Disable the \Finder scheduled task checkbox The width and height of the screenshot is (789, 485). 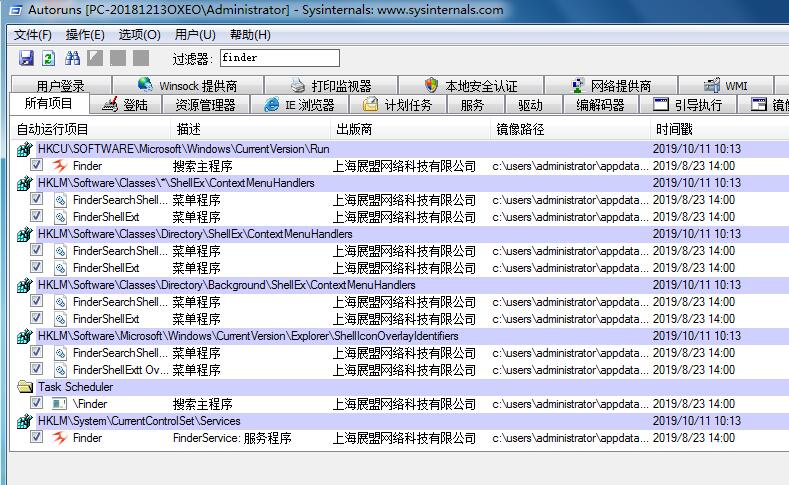pos(36,402)
